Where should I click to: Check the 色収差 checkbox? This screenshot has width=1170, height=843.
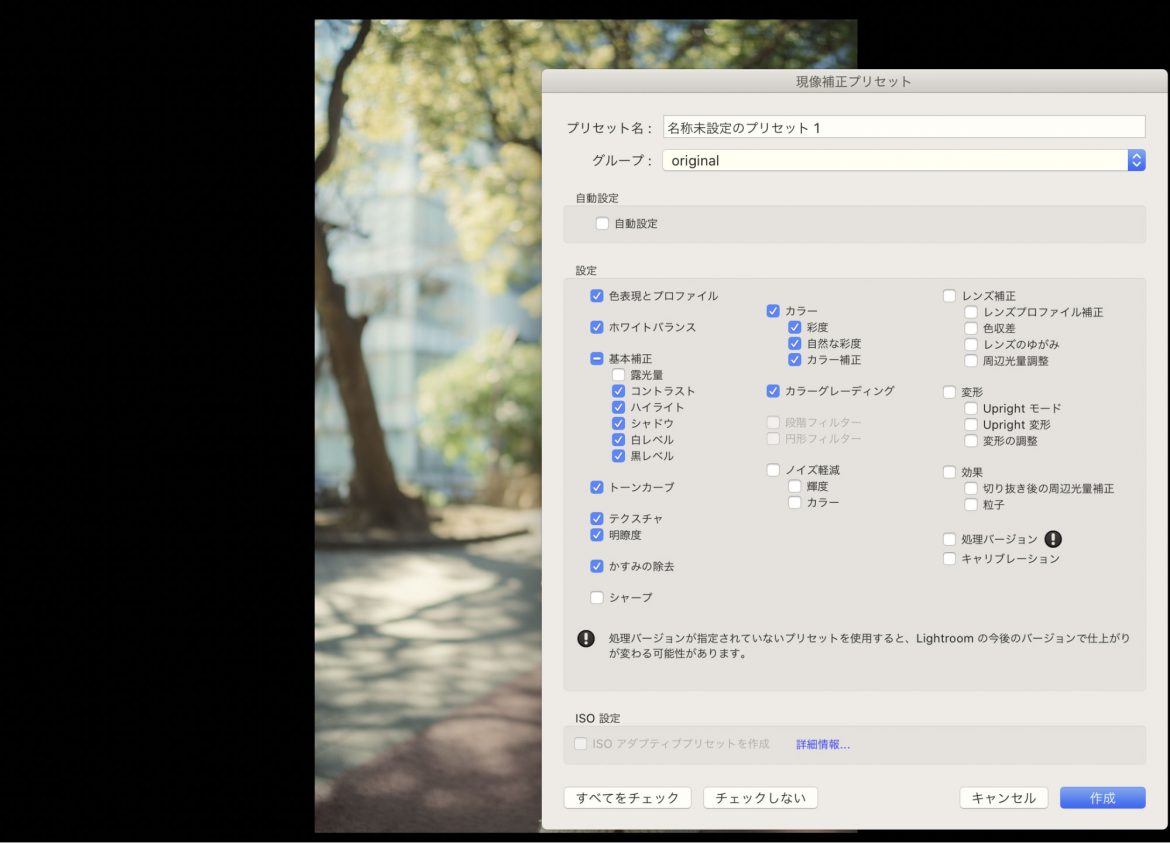pyautogui.click(x=971, y=328)
